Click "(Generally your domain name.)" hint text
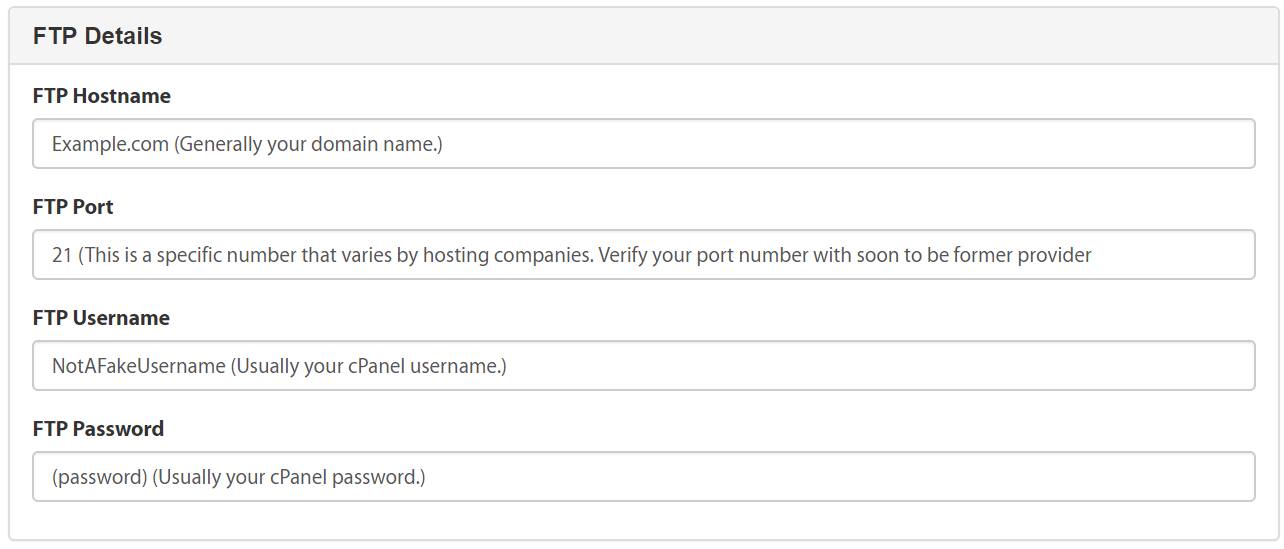Viewport: 1284px width, 549px height. (309, 144)
